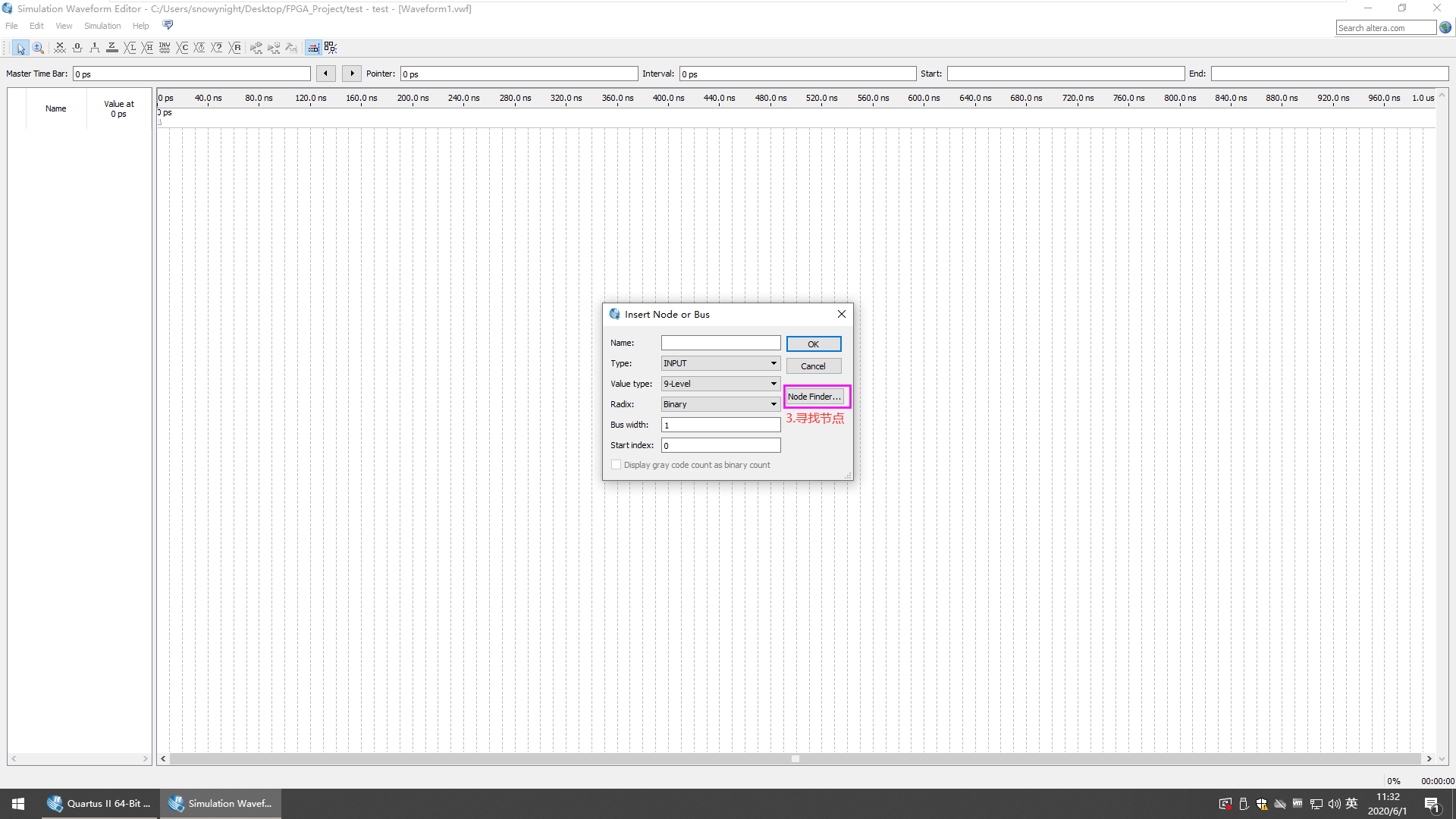Open the system tray volume icon
Screen dimensions: 1456x819
[x=1334, y=804]
